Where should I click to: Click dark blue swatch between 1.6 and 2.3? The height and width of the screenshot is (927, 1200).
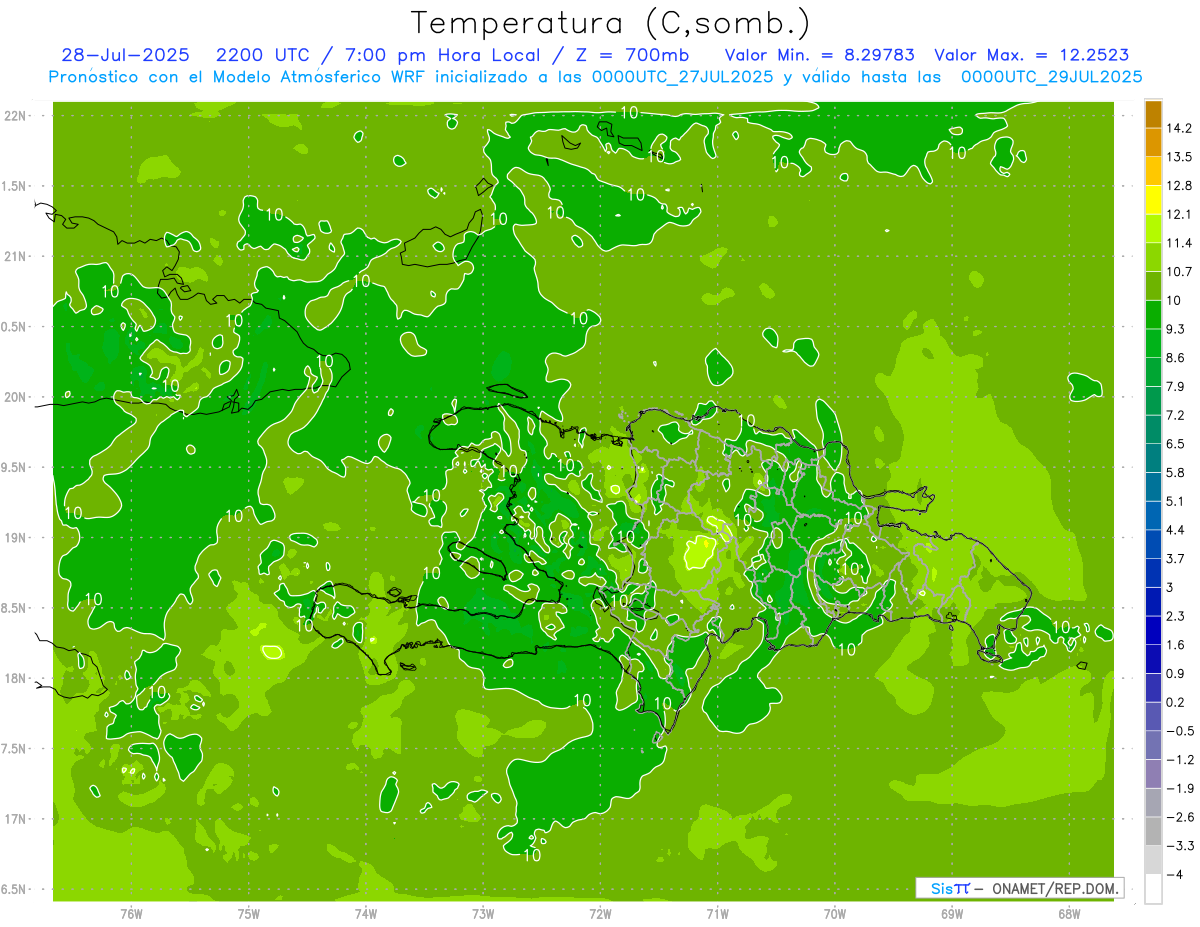click(x=1153, y=630)
